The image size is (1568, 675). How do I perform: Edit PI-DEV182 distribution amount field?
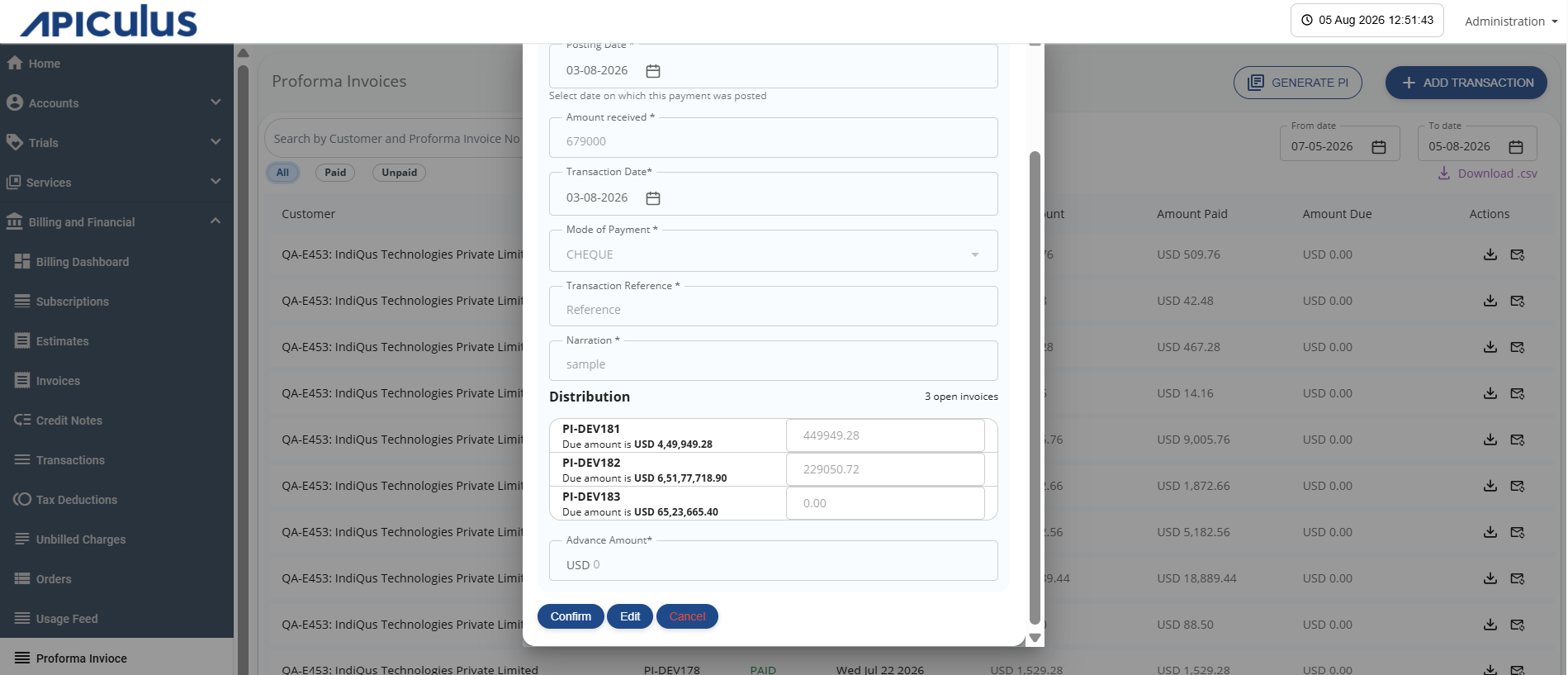pyautogui.click(x=885, y=469)
